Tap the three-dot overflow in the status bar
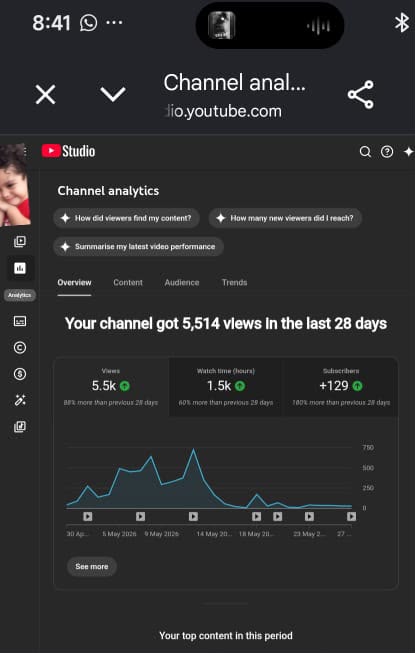Screen dimensions: 415x653 (x=114, y=22)
